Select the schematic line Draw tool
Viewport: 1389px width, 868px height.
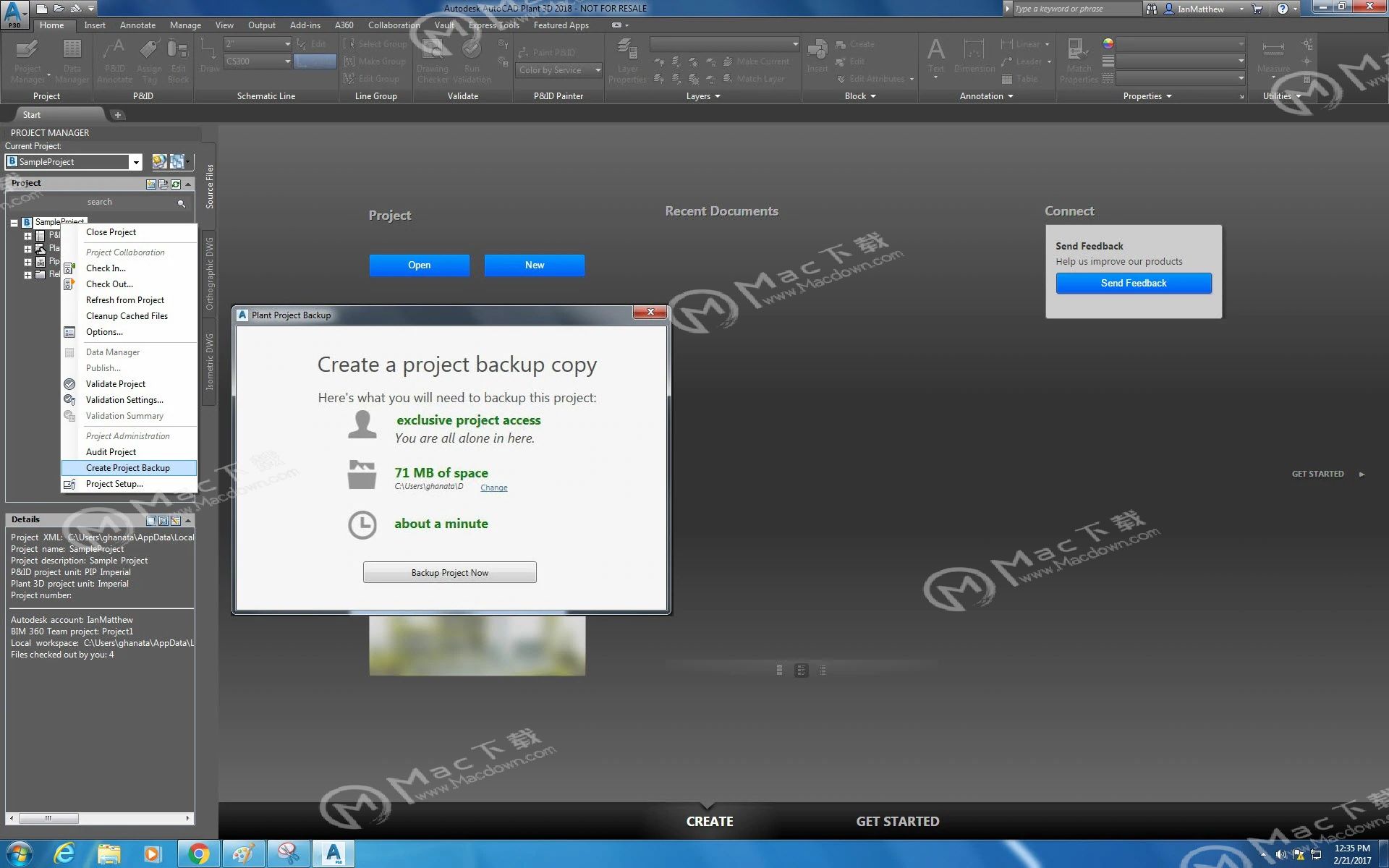[x=209, y=55]
